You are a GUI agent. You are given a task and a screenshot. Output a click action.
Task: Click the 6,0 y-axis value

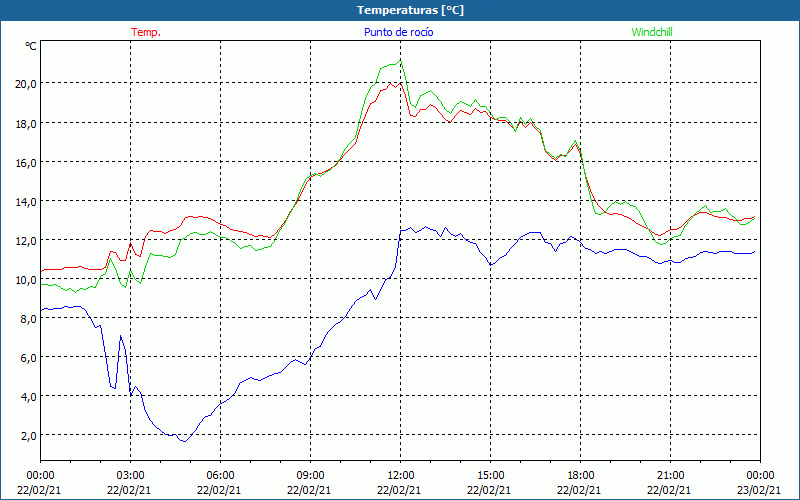point(29,358)
